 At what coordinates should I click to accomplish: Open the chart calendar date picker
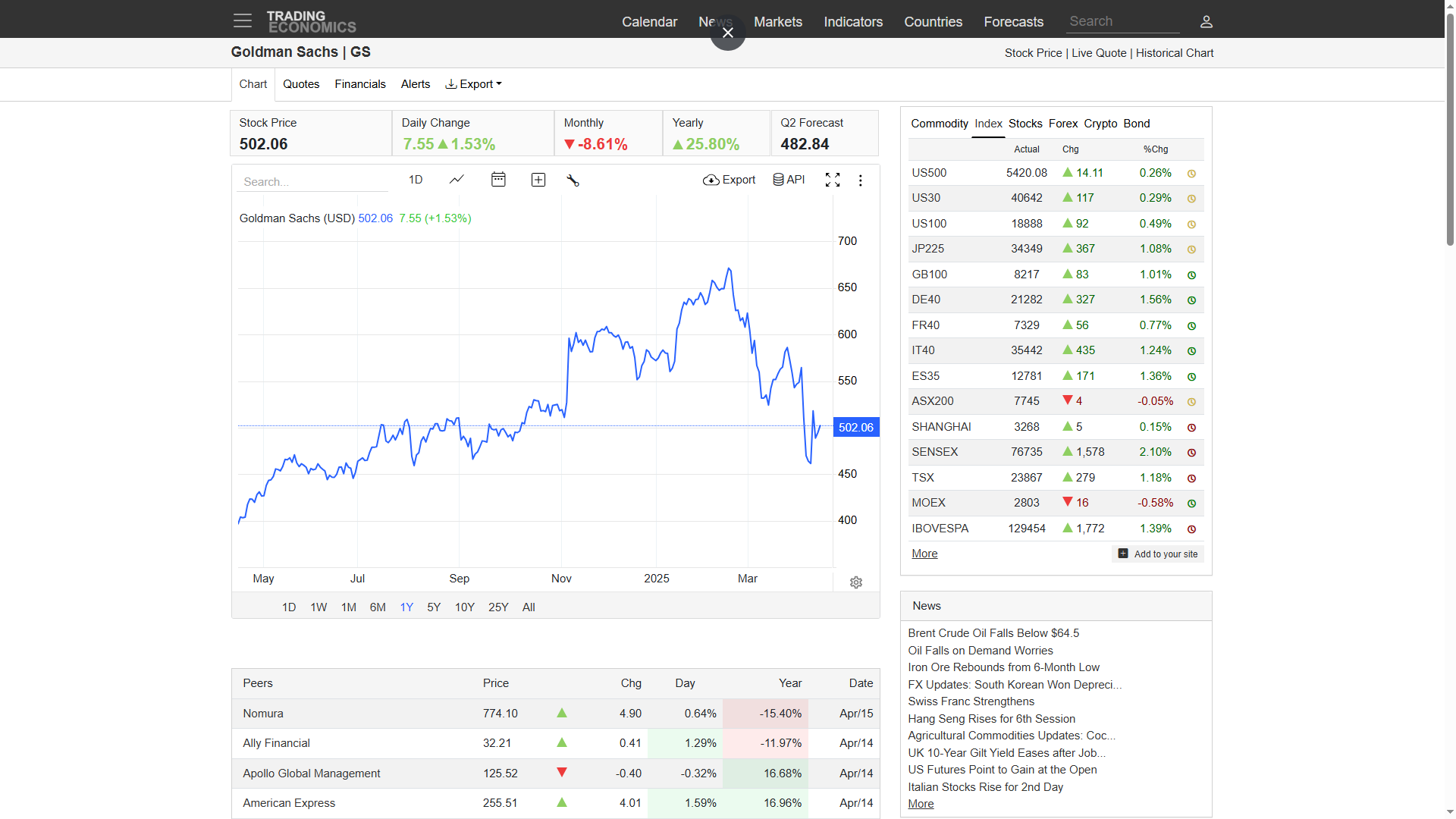pos(498,180)
